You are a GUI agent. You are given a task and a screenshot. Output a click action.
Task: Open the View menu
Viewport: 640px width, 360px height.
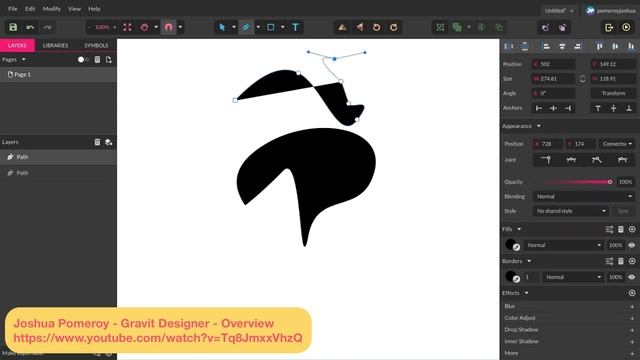coord(74,9)
